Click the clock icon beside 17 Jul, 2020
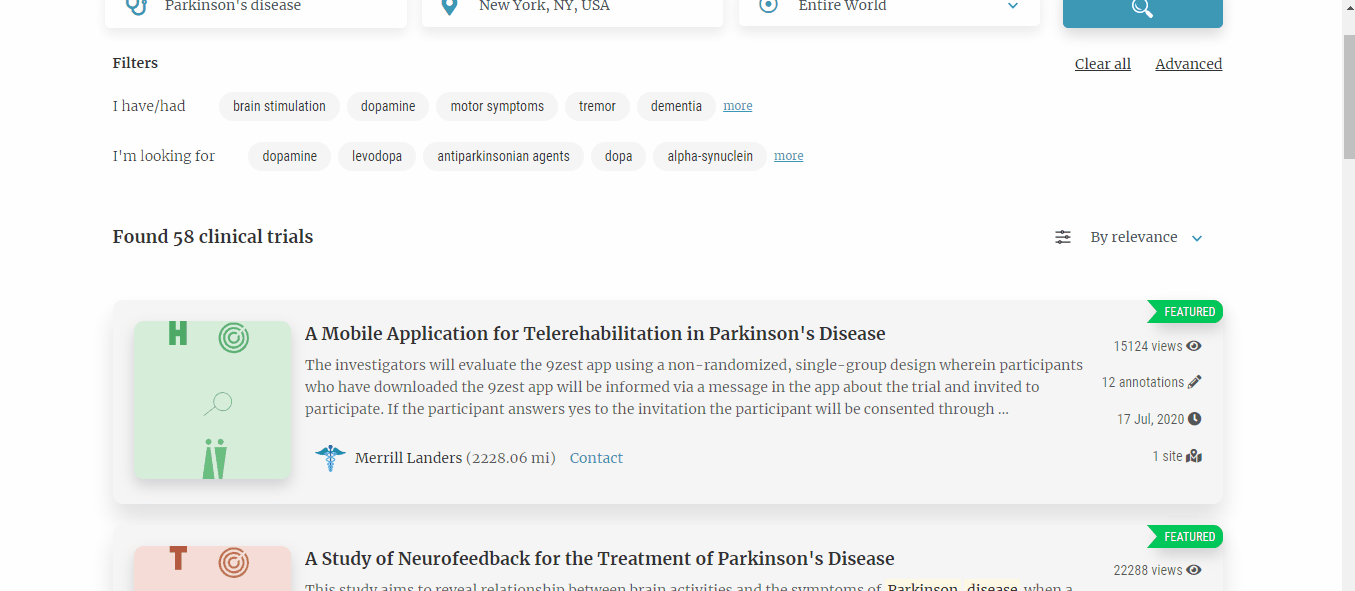1355x591 pixels. pyautogui.click(x=1194, y=418)
